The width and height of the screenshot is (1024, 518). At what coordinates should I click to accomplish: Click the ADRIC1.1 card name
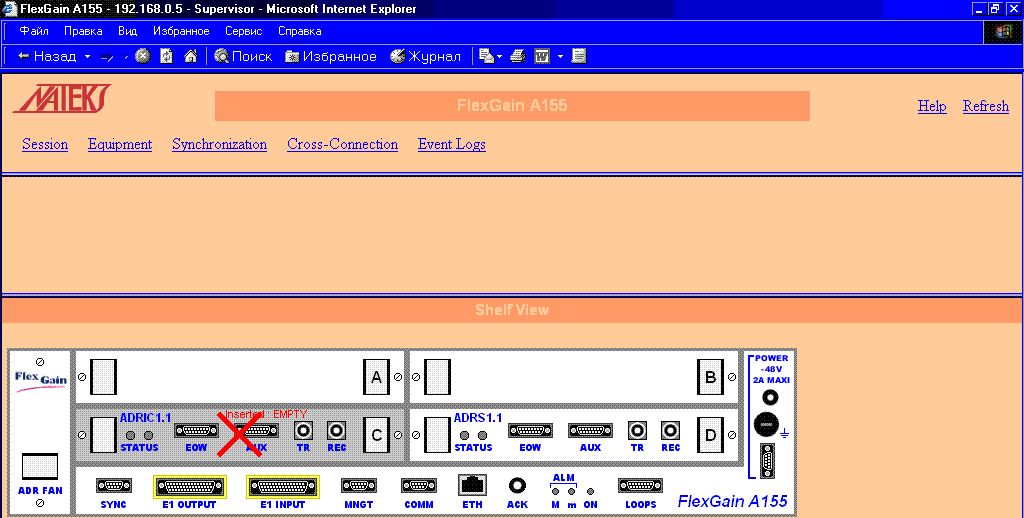(x=145, y=417)
